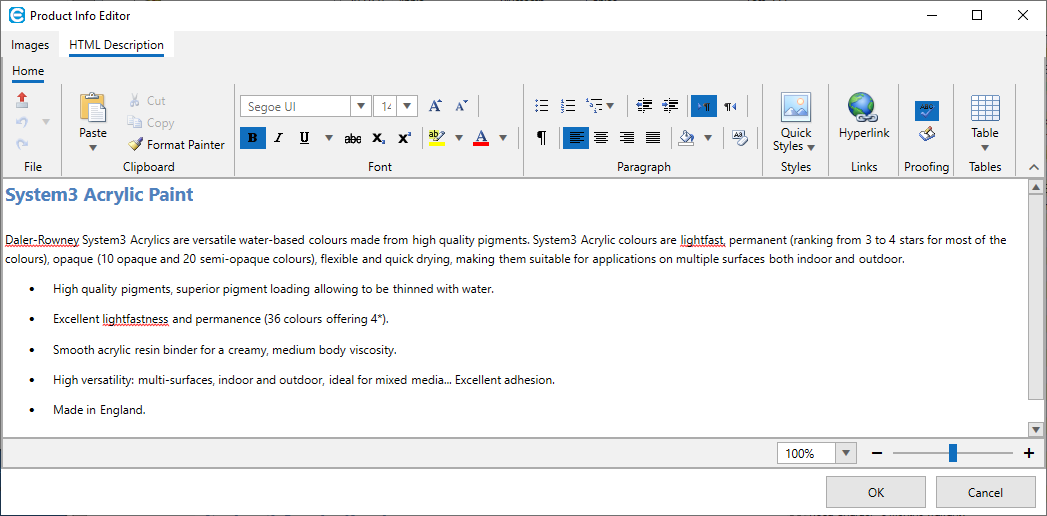The image size is (1047, 516).
Task: Click the Cancel button
Action: click(x=985, y=492)
